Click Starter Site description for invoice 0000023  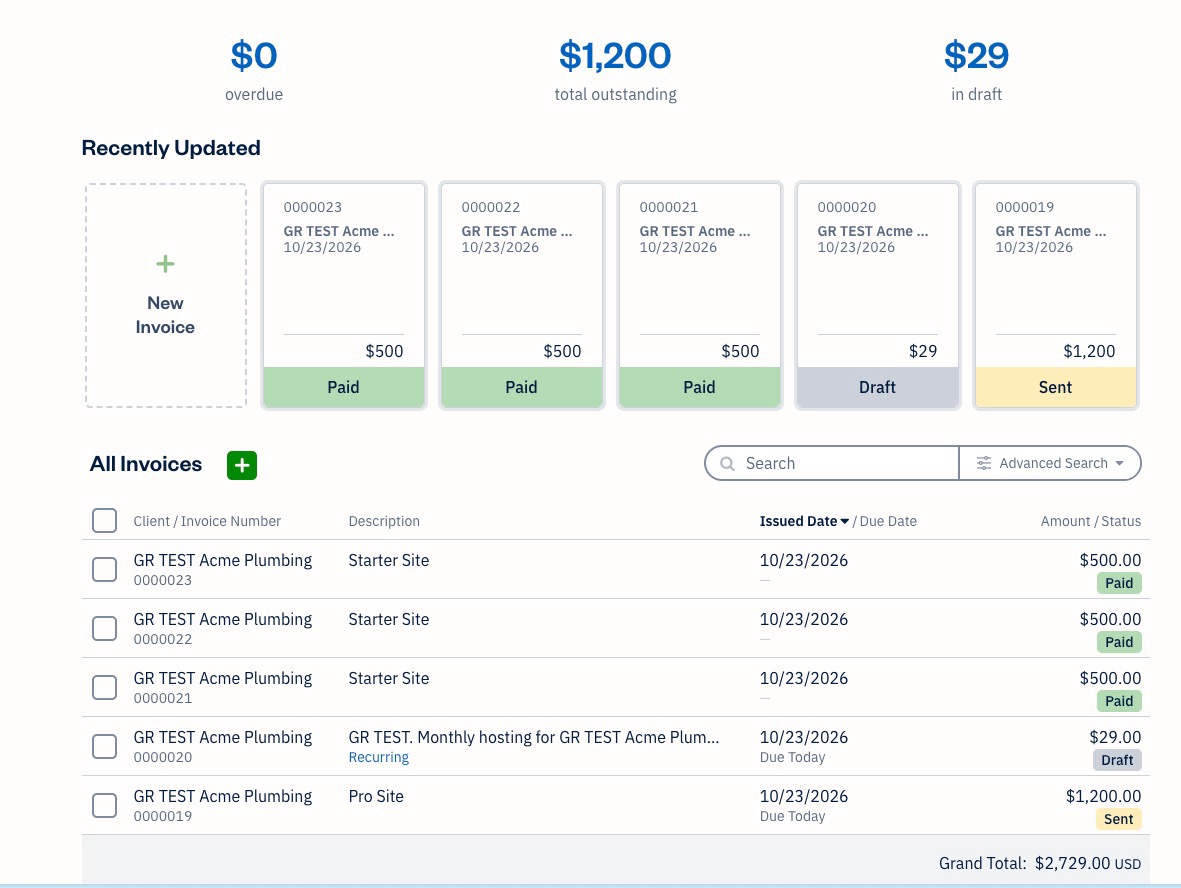[x=389, y=560]
